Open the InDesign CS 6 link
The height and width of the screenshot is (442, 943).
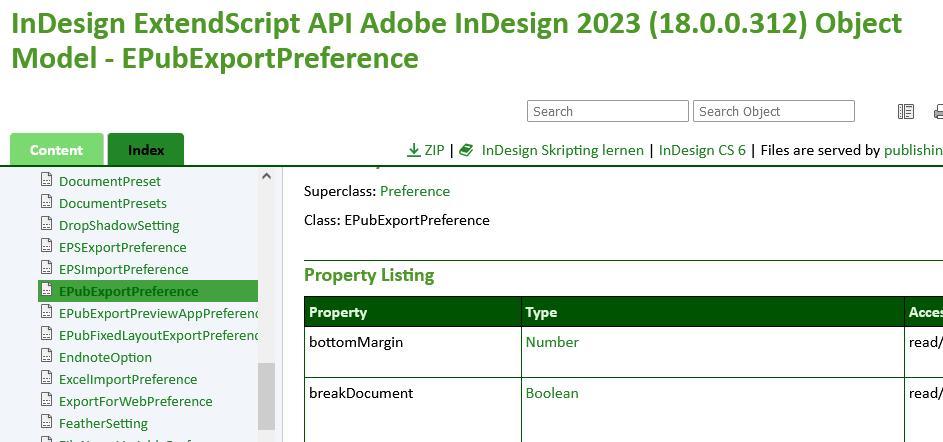[702, 150]
